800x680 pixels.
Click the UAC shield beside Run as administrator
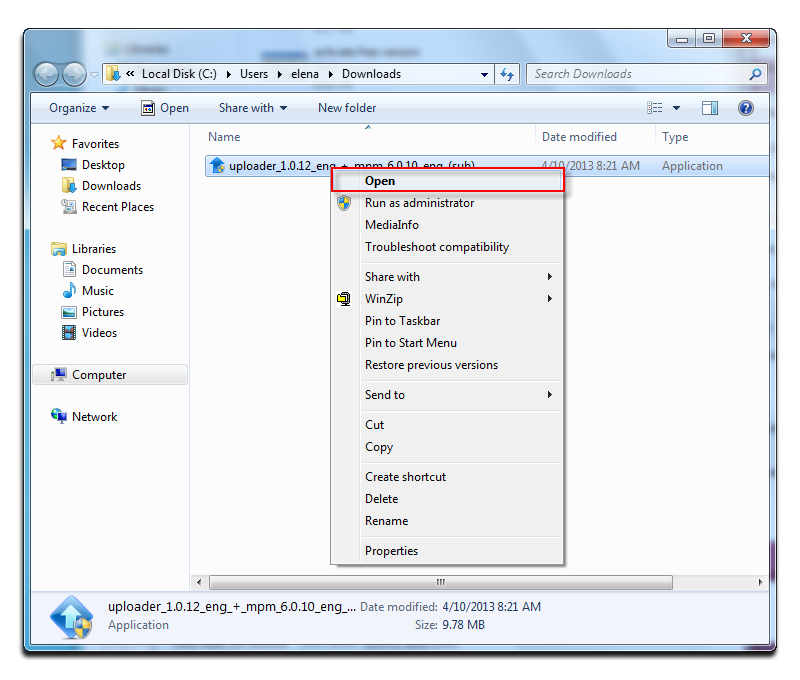coord(344,203)
